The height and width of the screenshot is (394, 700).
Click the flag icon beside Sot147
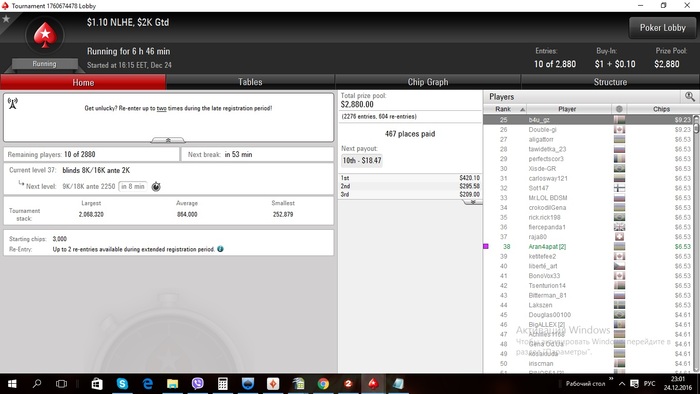tap(619, 188)
